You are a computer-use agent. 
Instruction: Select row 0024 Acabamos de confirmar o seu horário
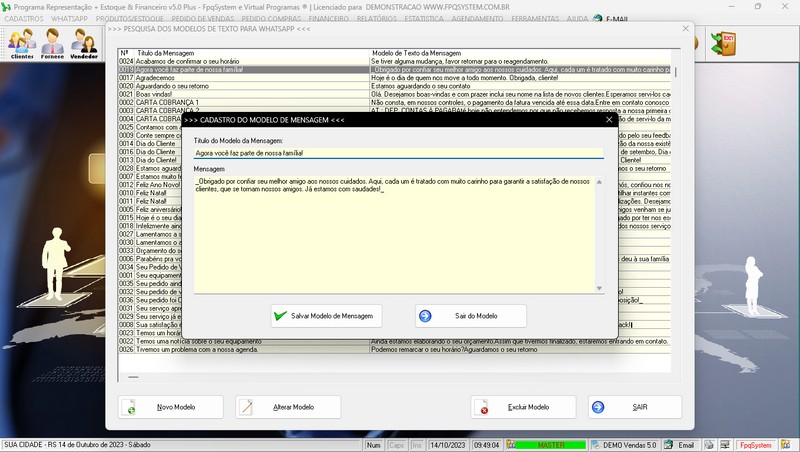tap(394, 61)
